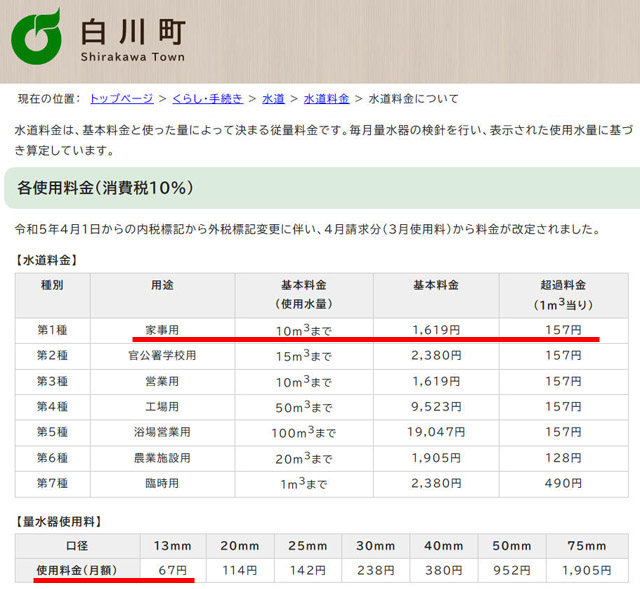Click the 75mm column header
Screen dimensions: 640x589
tap(587, 546)
